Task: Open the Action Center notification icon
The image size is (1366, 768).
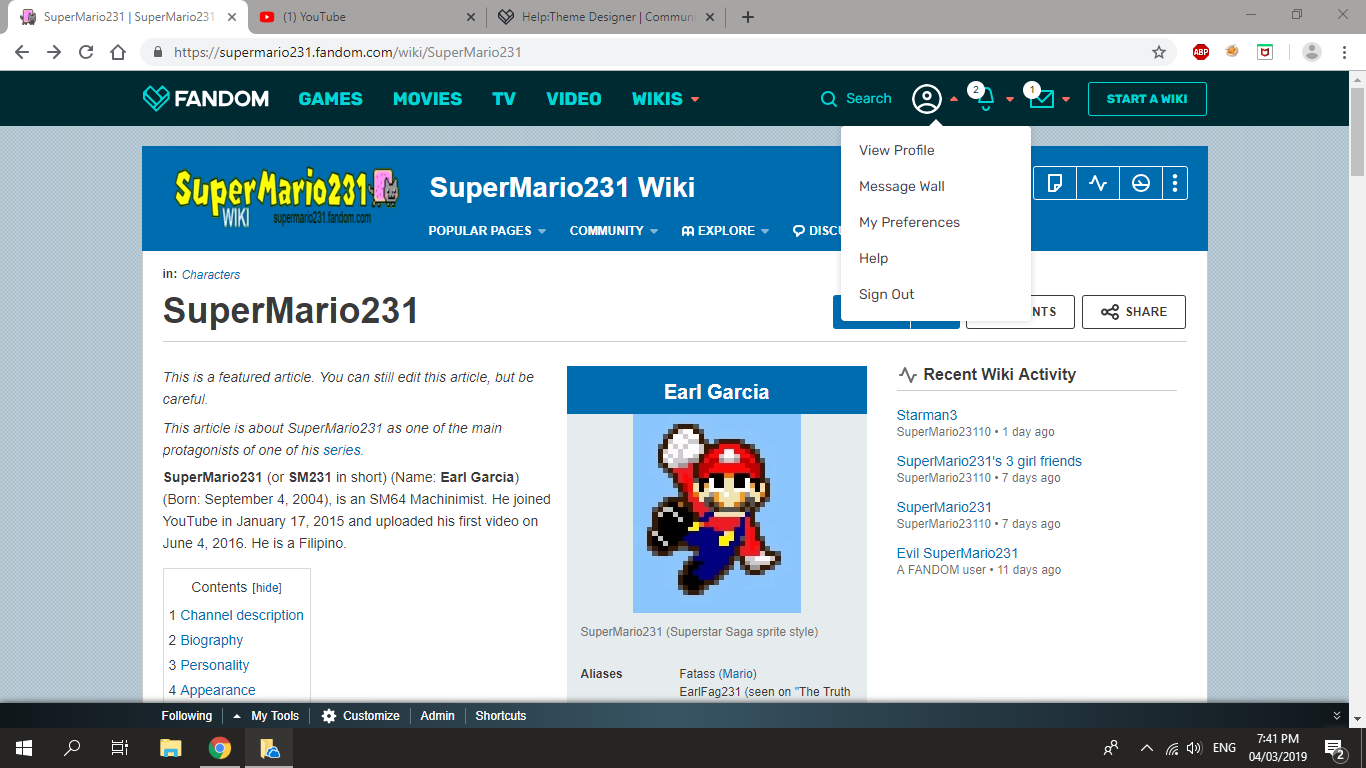Action: (x=1333, y=747)
